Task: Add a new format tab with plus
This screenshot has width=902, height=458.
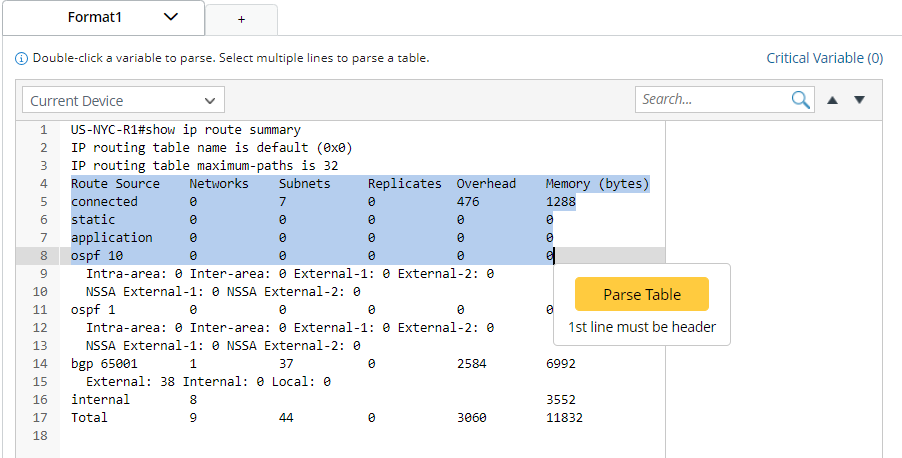Action: [x=241, y=19]
